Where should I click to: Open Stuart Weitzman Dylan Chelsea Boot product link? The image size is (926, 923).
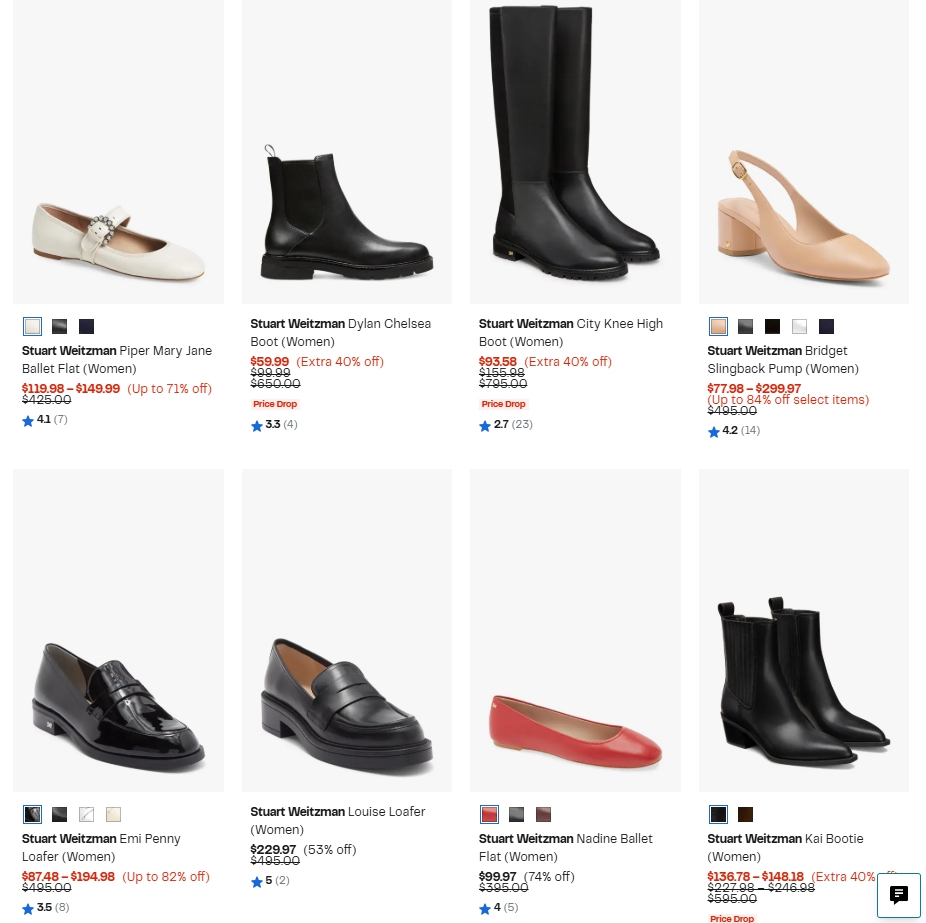pyautogui.click(x=340, y=333)
